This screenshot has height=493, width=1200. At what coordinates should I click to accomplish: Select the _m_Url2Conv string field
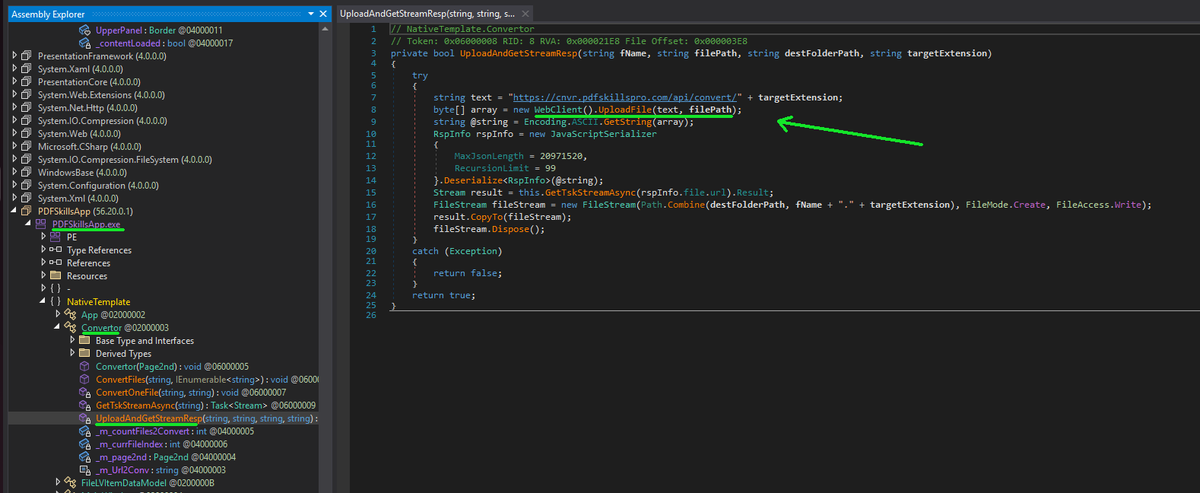pos(160,469)
